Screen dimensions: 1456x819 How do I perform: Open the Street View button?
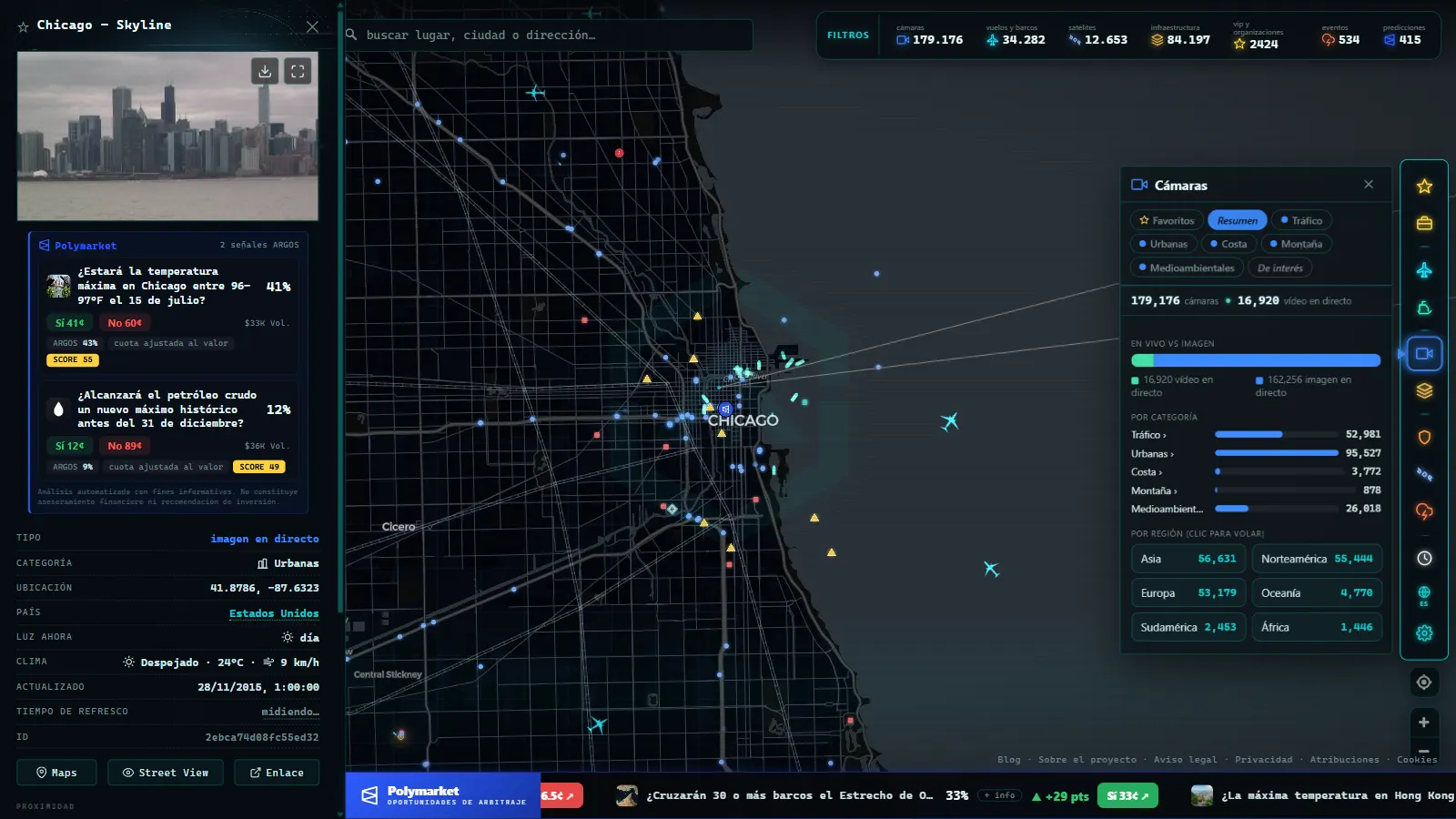coord(166,773)
